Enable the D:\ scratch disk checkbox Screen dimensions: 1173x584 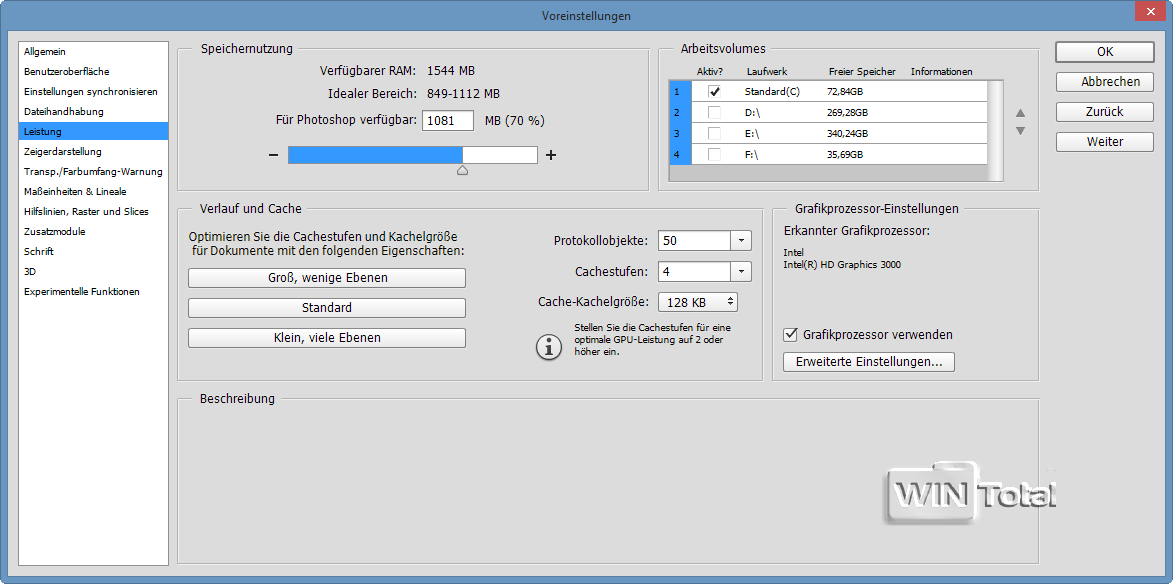click(714, 112)
